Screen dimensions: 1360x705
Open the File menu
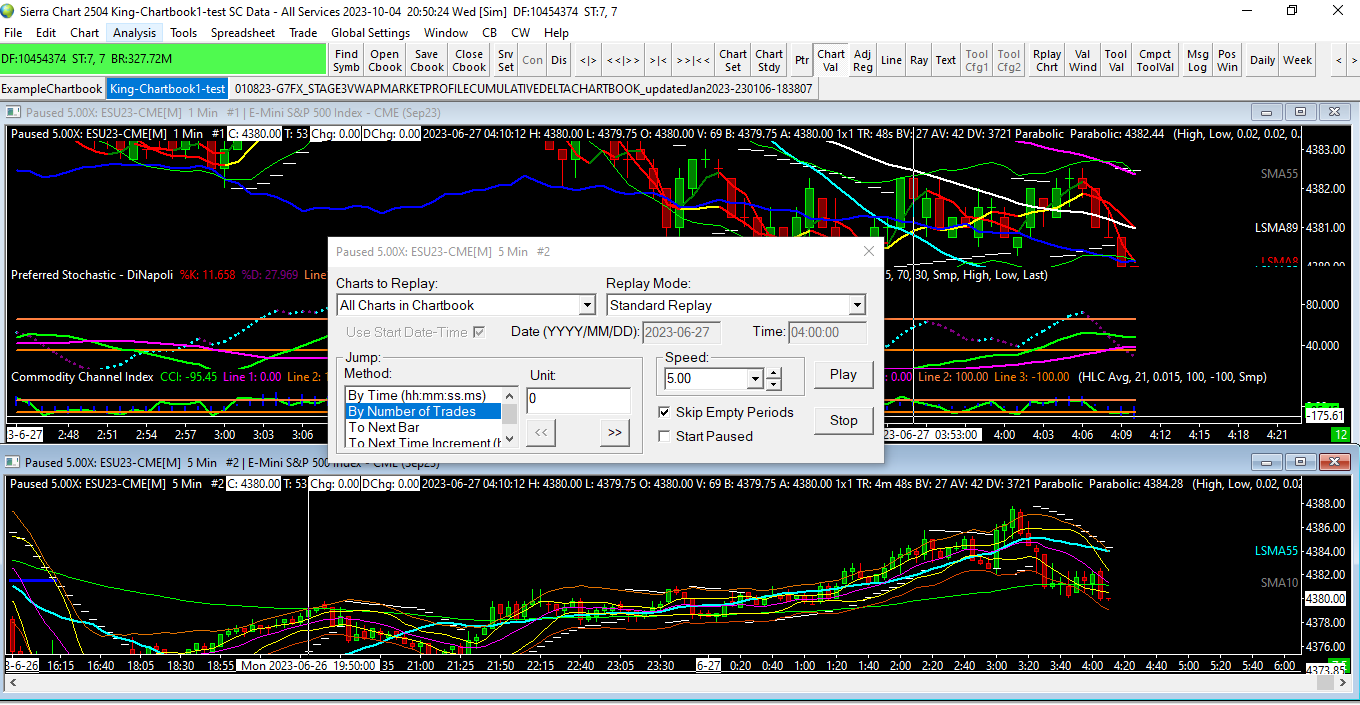[x=13, y=32]
